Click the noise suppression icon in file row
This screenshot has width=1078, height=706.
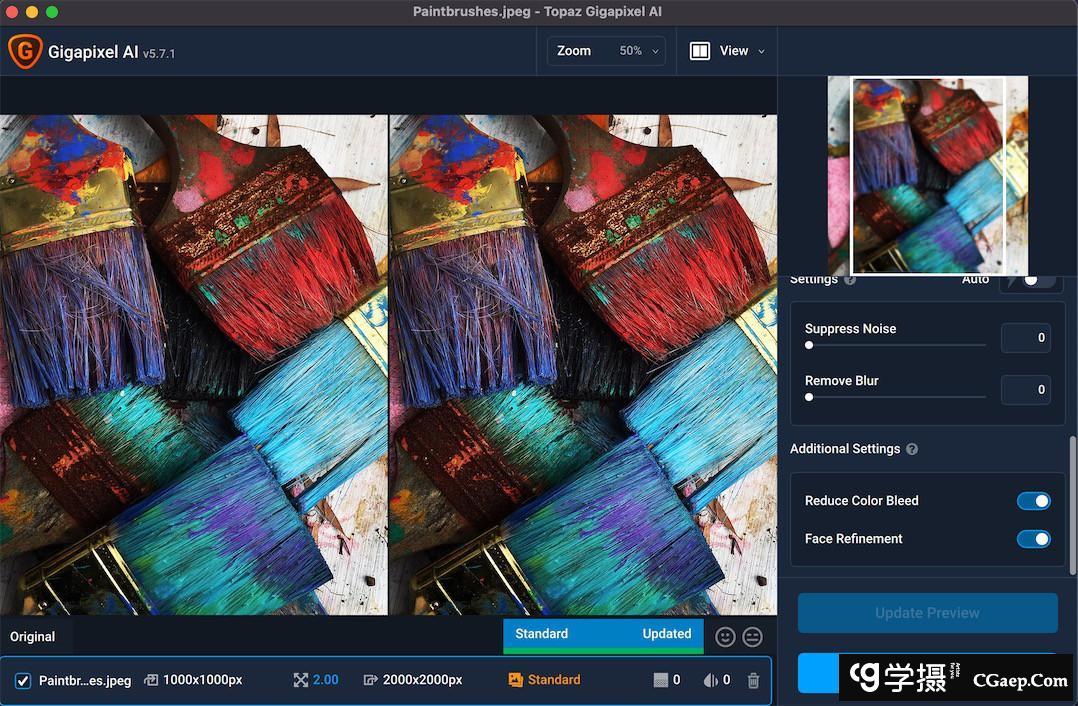(660, 680)
